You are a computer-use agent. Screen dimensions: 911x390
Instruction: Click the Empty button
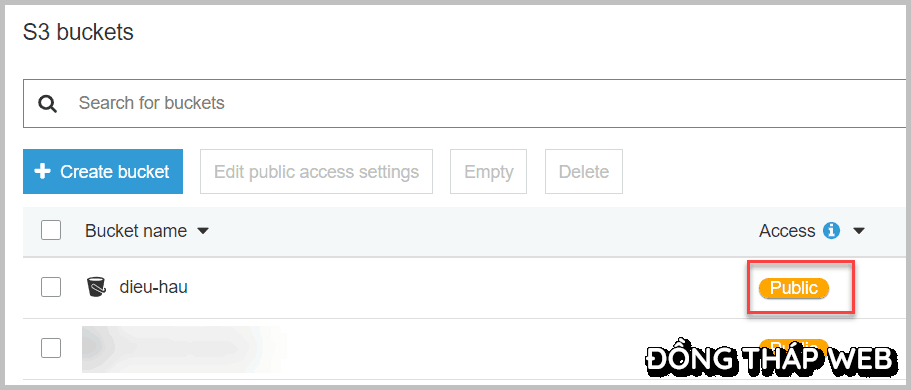[x=489, y=171]
